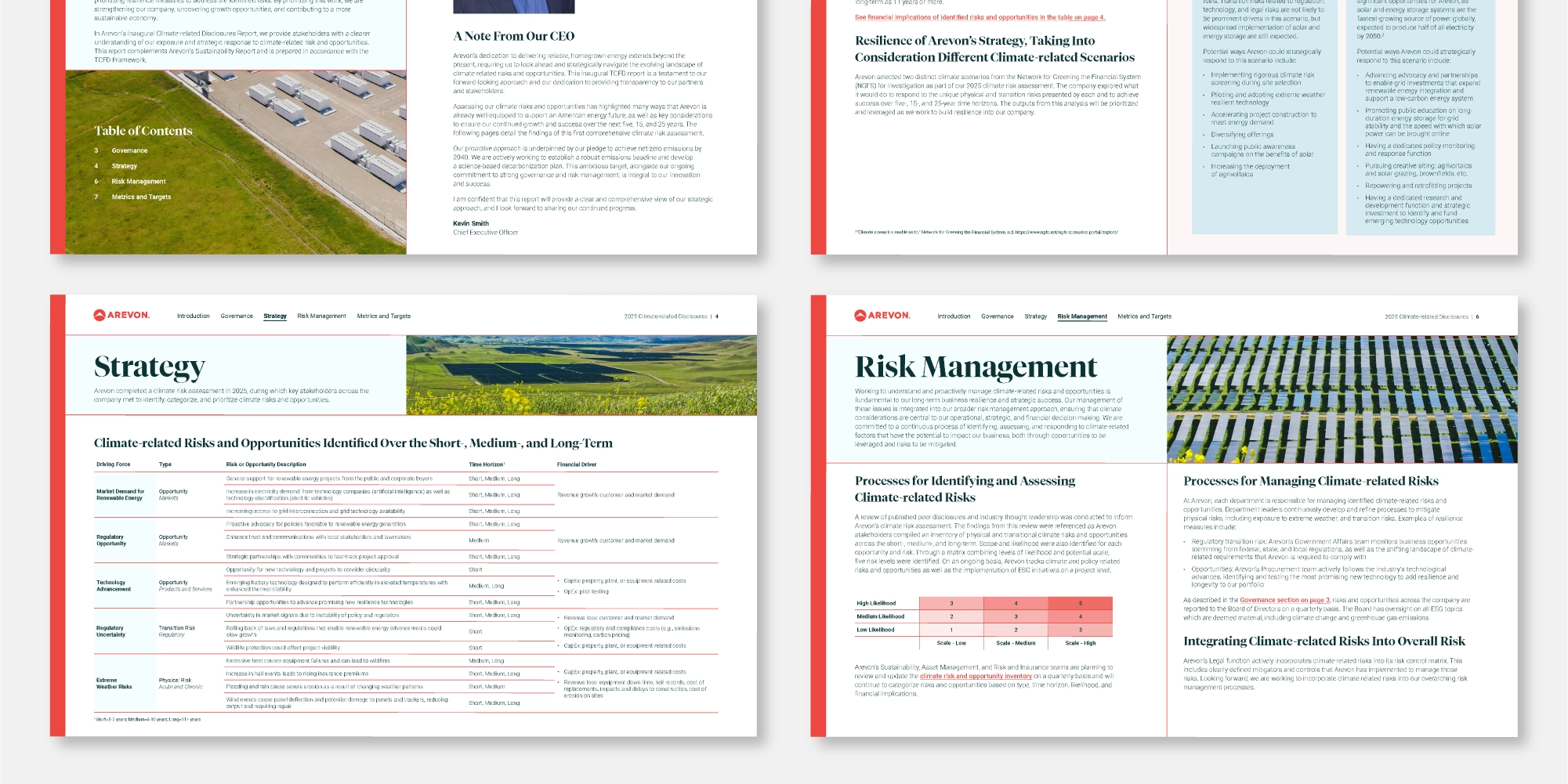Viewport: 1568px width, 784px height.
Task: Click the 'Low Likelihood' matrix row label
Action: click(875, 630)
